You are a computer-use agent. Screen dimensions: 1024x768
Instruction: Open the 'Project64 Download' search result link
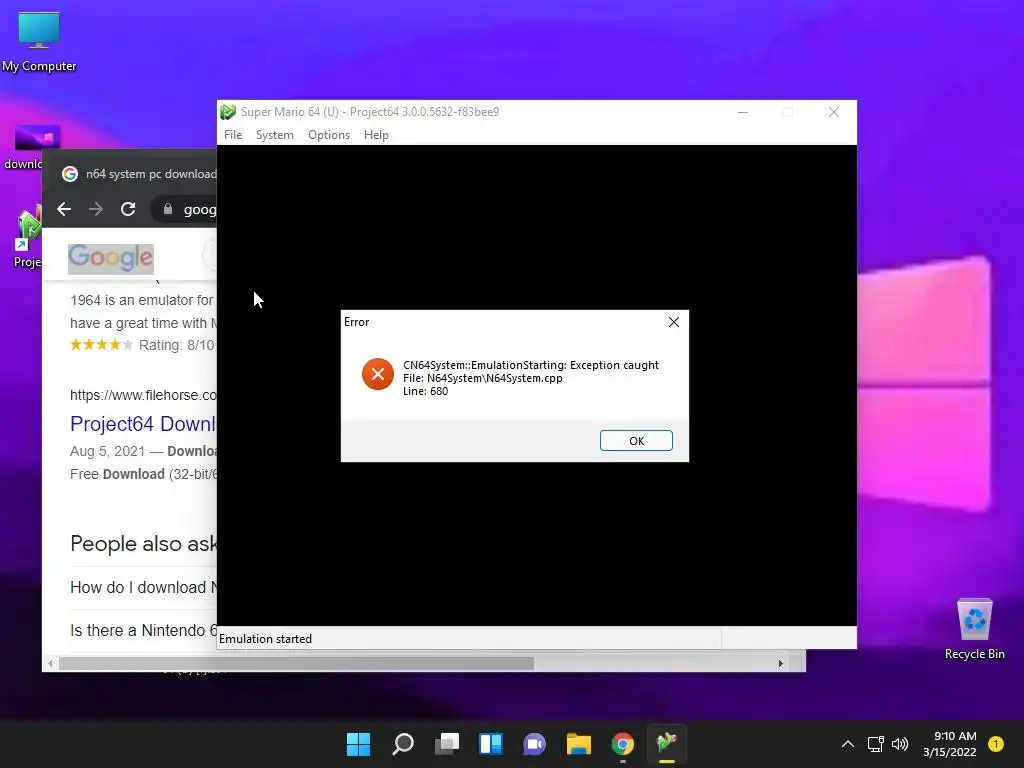[143, 424]
